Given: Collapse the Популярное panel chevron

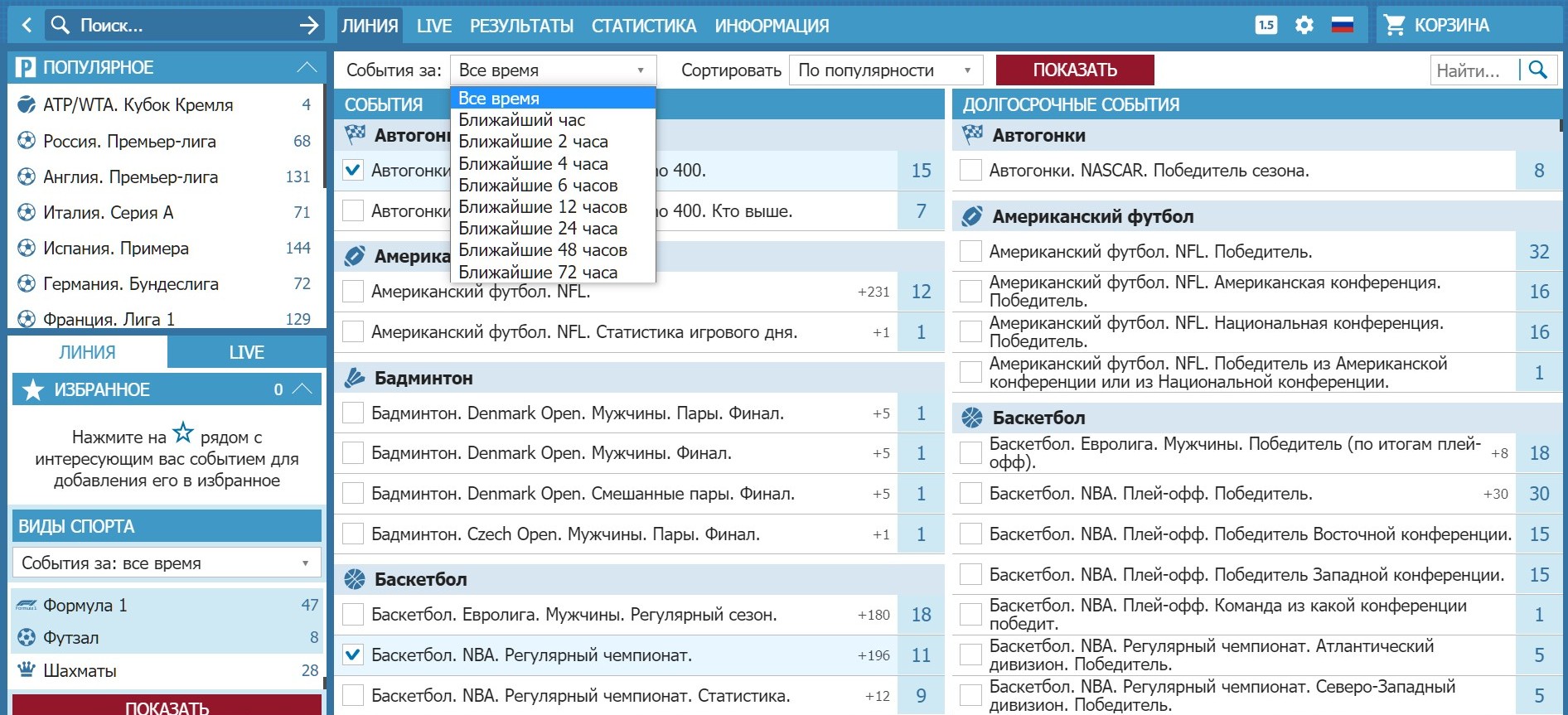Looking at the screenshot, I should point(307,67).
